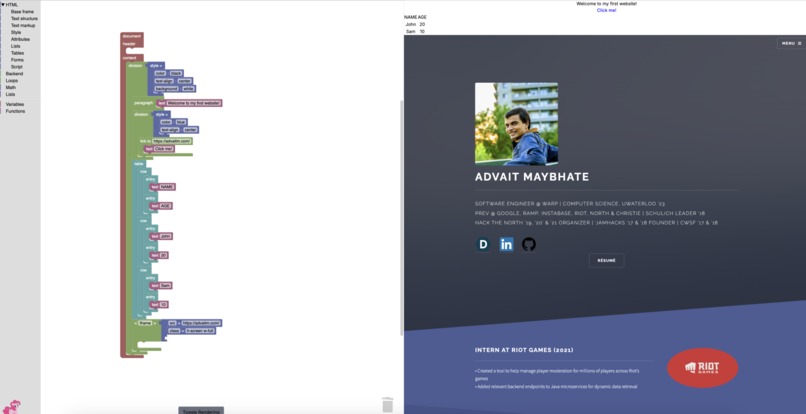
Task: Edit the src attribute URL value
Action: click(x=201, y=323)
